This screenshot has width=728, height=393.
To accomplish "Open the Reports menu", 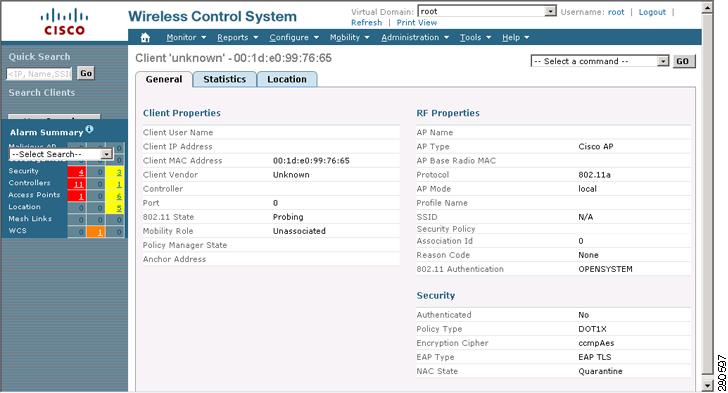I will pyautogui.click(x=238, y=38).
